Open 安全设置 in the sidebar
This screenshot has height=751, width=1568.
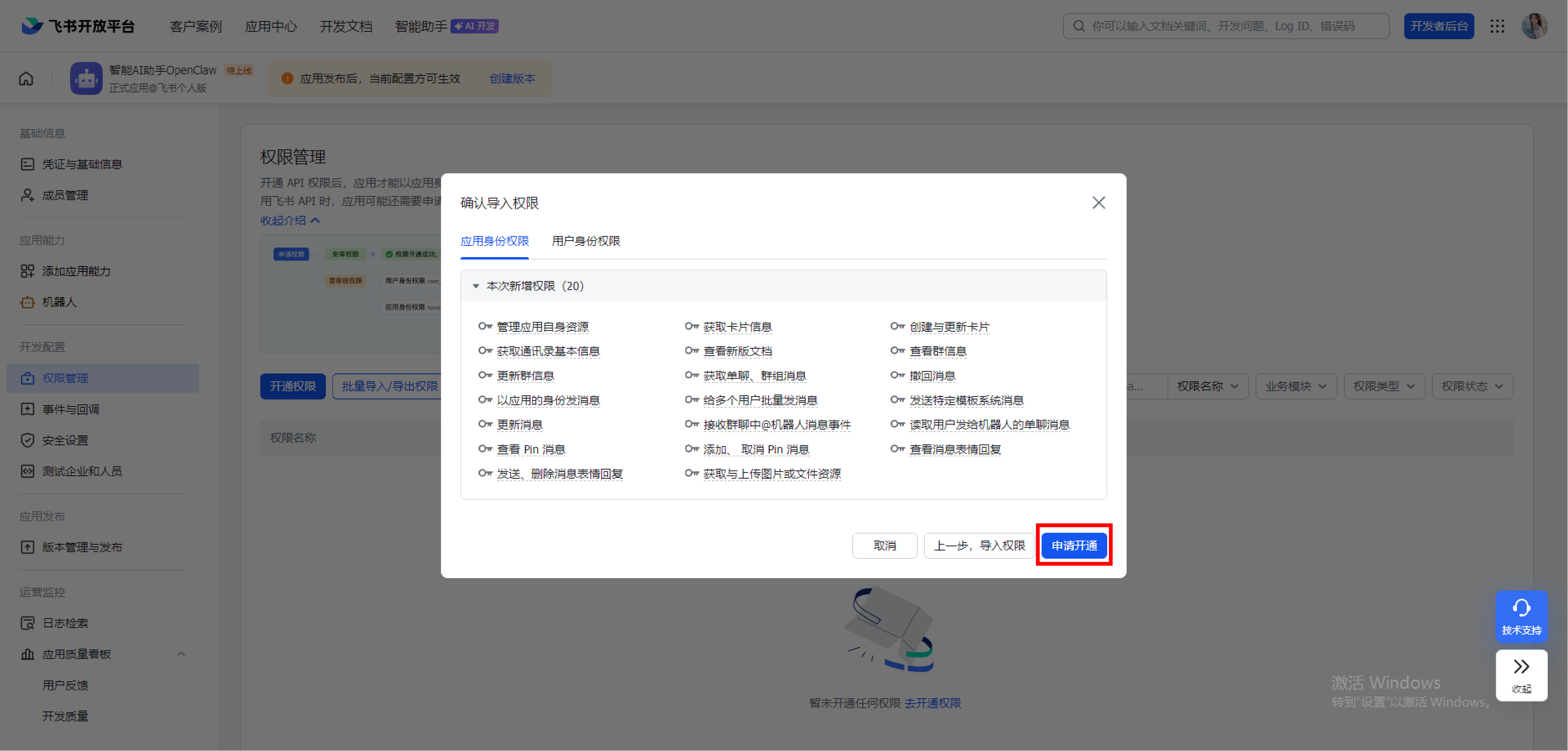coord(65,440)
